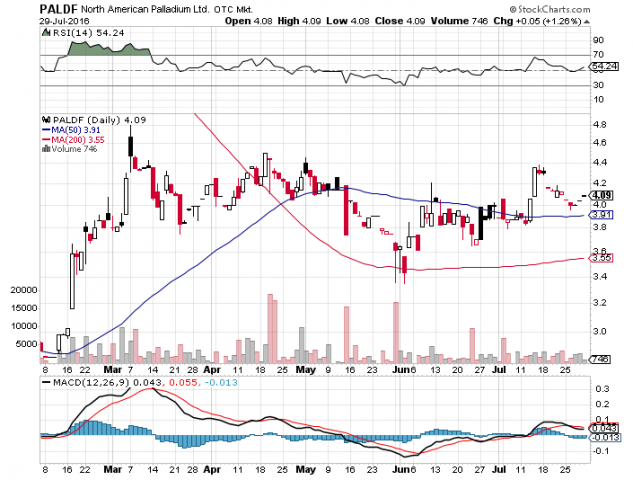Screen dimensions: 633x480
Task: Click the PALDF (Daily) 4.09 legend
Action: pos(99,120)
